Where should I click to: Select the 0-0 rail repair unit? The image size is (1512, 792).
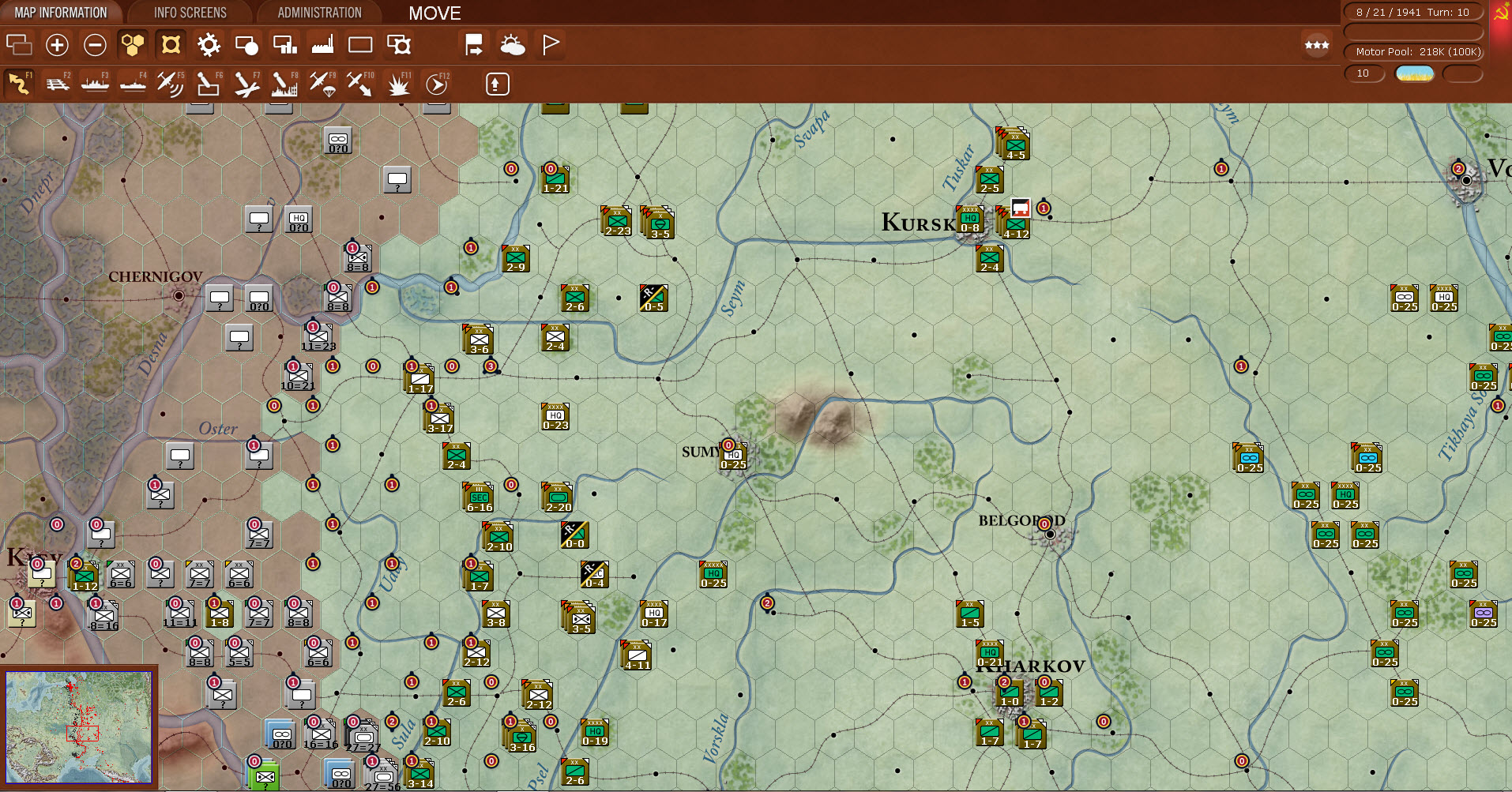575,535
